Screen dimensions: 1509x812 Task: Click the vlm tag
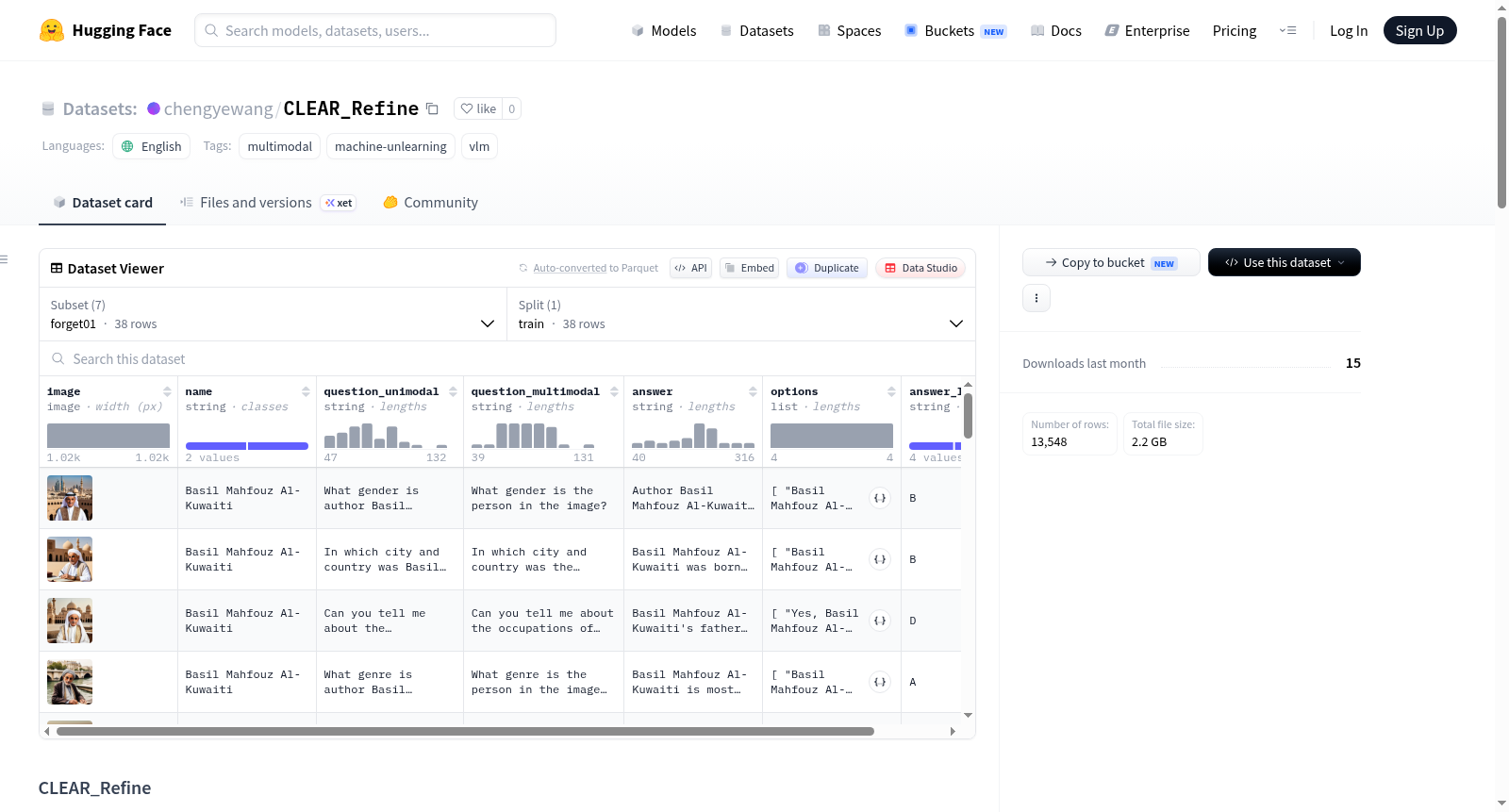(x=479, y=146)
